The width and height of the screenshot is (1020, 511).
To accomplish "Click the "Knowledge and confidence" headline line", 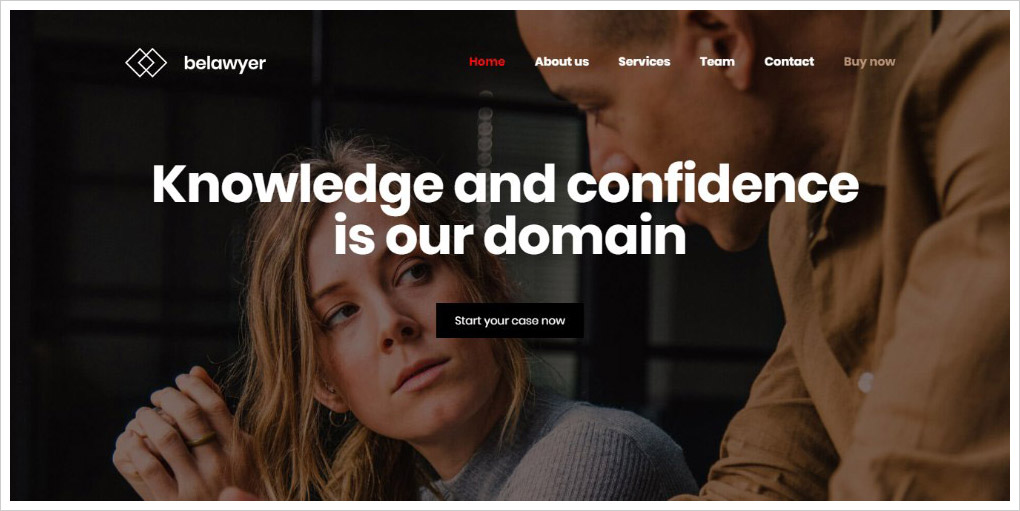I will coord(505,185).
